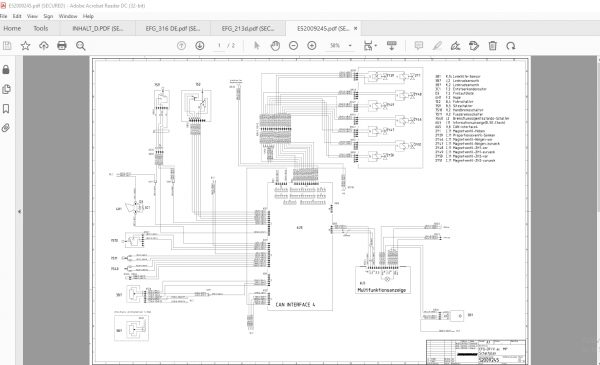Open the Window menu

(x=68, y=16)
